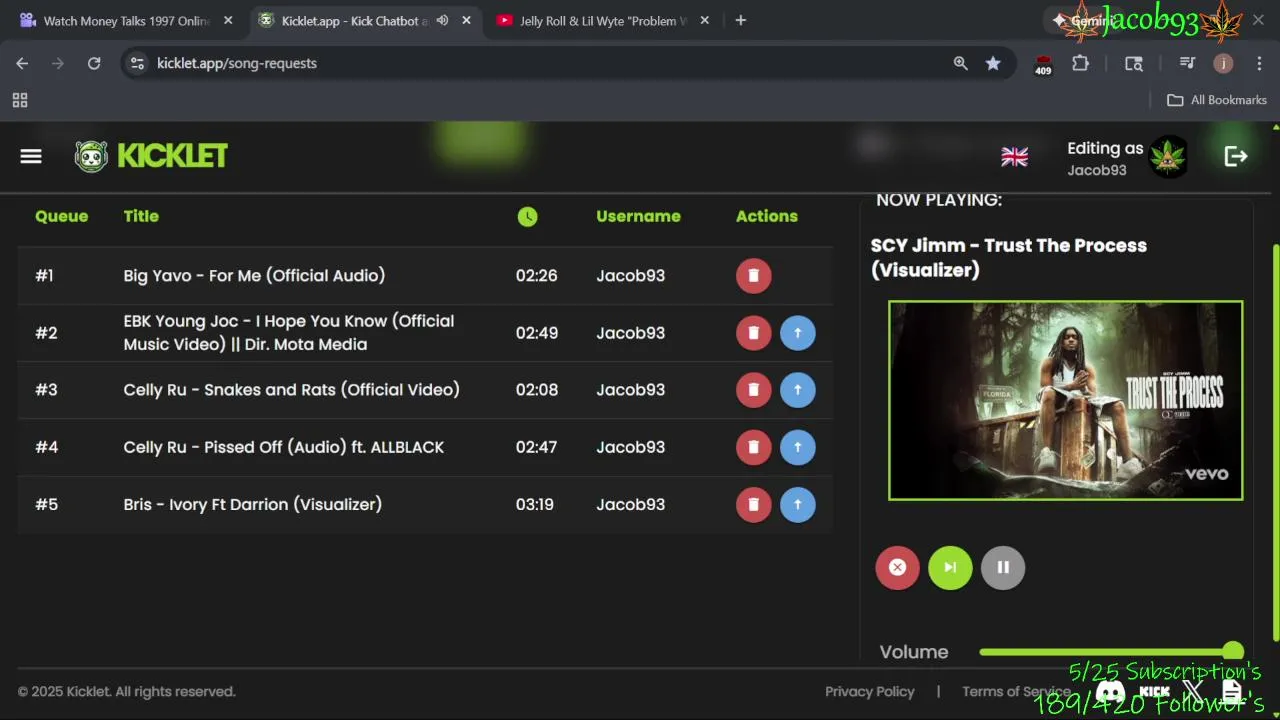Open the Privacy Policy link
Viewport: 1280px width, 720px height.
pos(870,691)
